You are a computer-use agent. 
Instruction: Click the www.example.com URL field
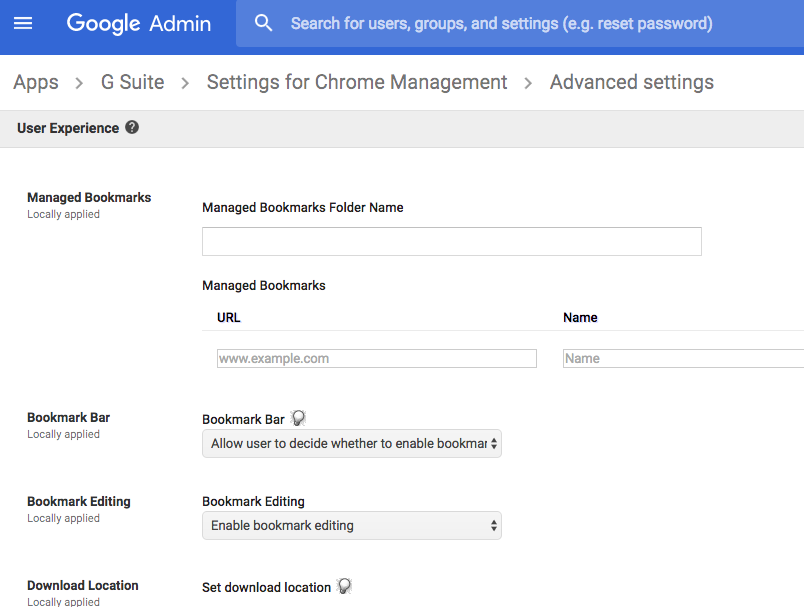point(377,358)
